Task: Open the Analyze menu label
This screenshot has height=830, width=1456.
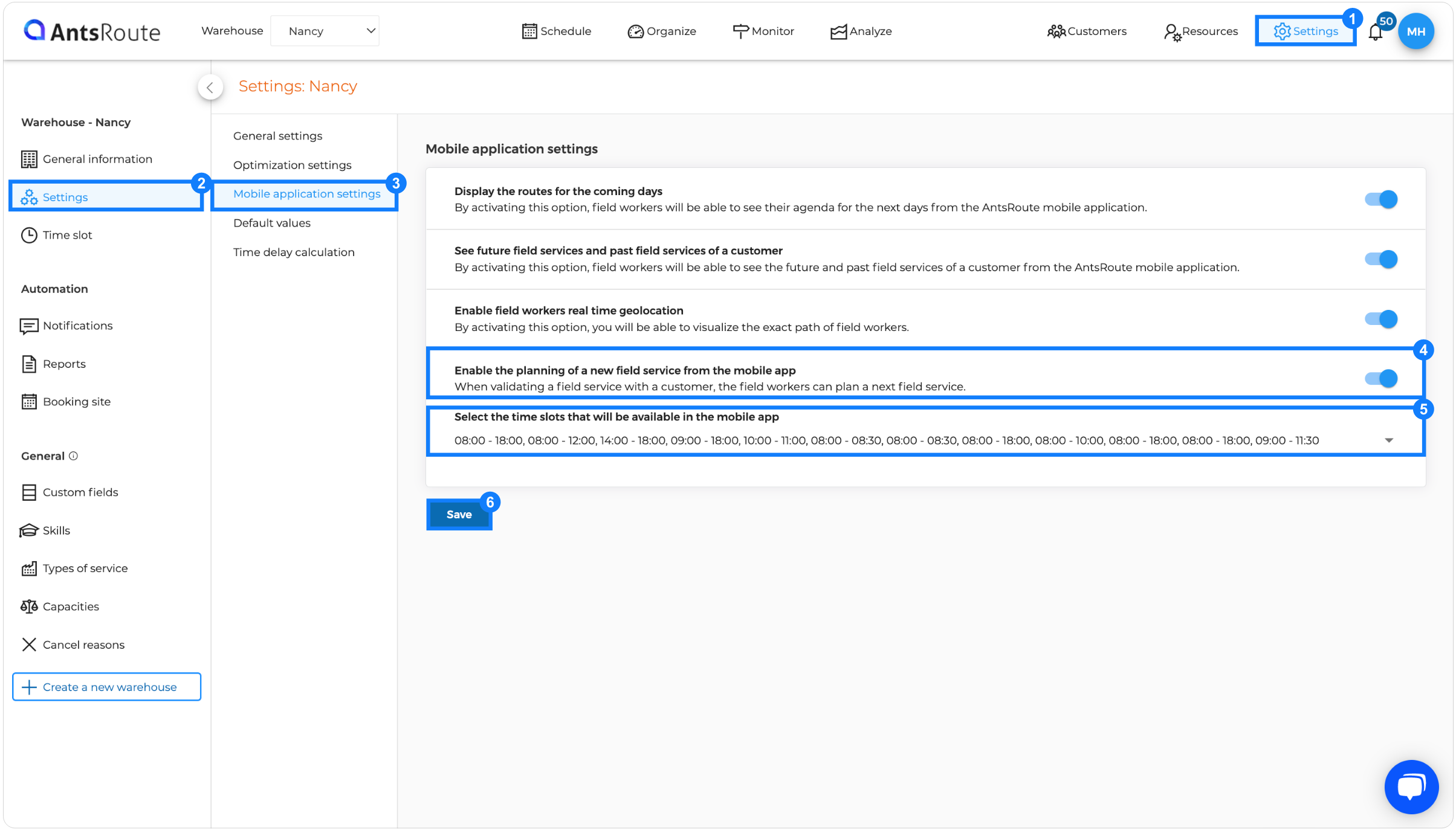Action: [871, 31]
